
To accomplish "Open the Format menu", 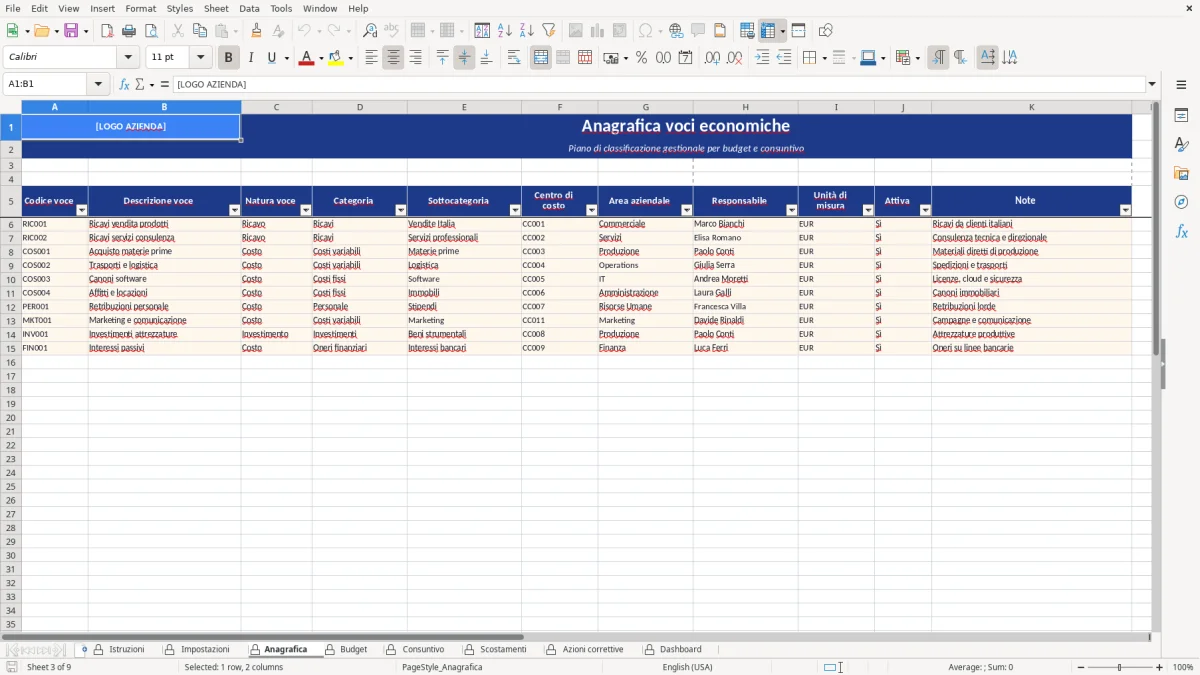I will [140, 8].
